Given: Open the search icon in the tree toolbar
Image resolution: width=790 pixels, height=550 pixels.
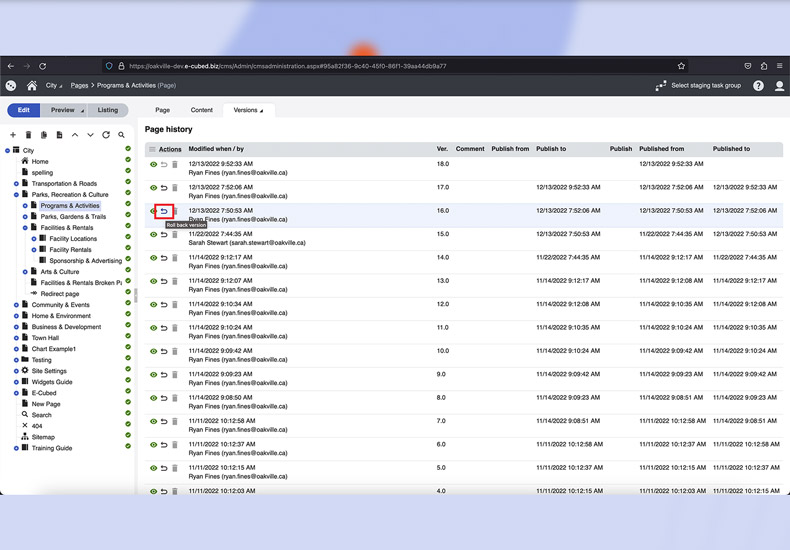Looking at the screenshot, I should tap(122, 135).
